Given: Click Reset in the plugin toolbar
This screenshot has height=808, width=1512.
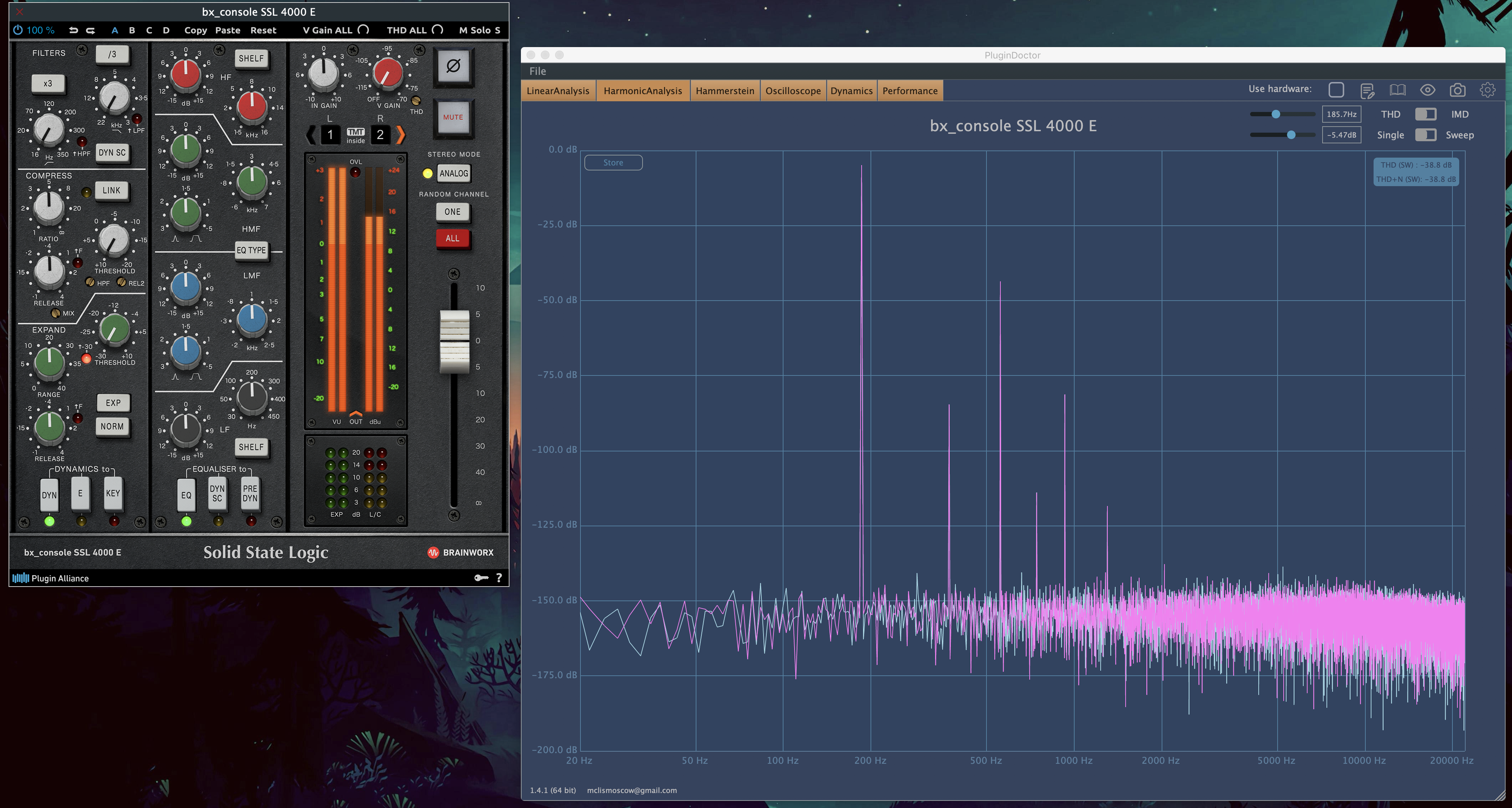Looking at the screenshot, I should [263, 30].
